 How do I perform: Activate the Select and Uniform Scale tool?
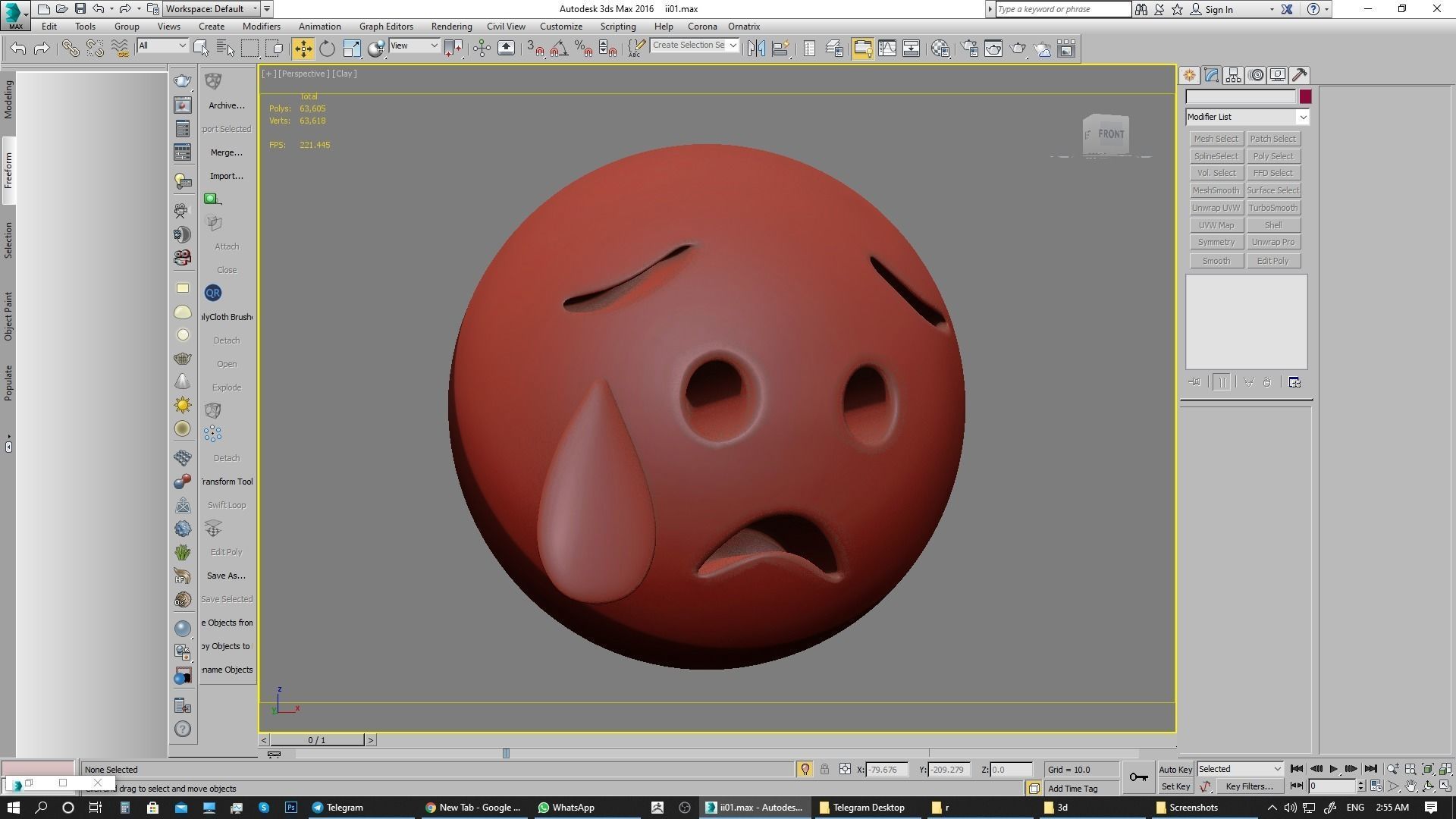click(352, 49)
